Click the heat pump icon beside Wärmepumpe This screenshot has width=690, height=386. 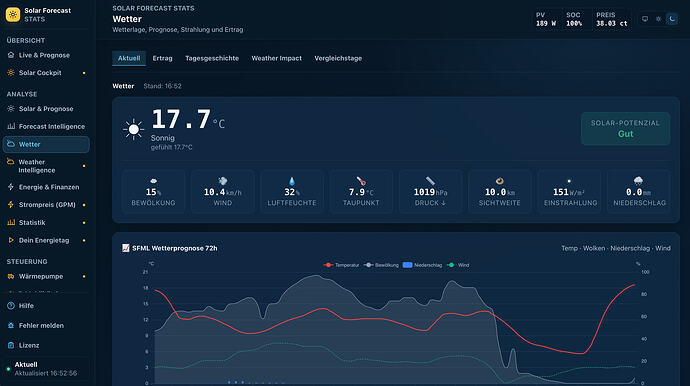(11, 276)
